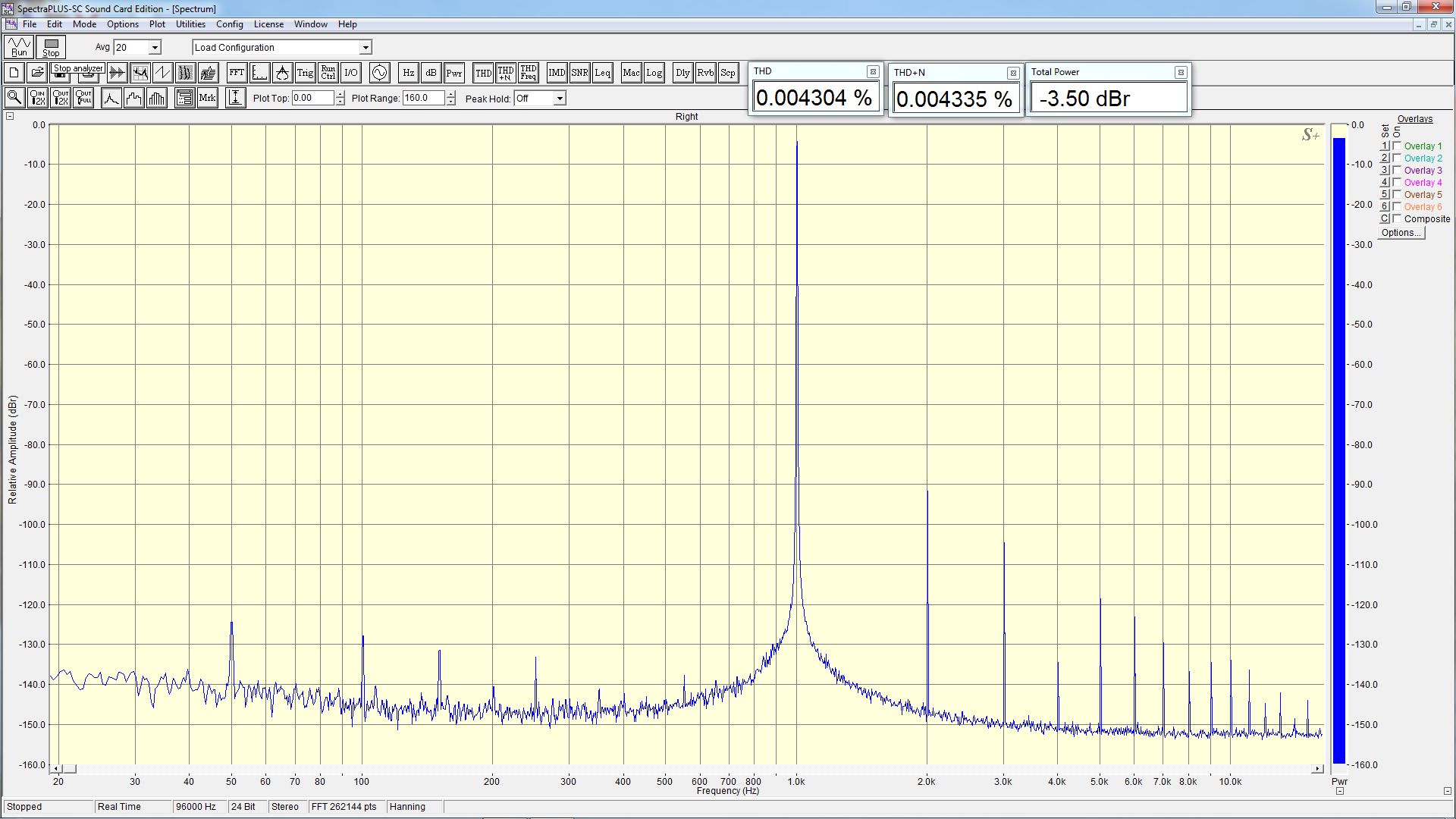
Task: Open the Plot menu
Action: tap(157, 24)
